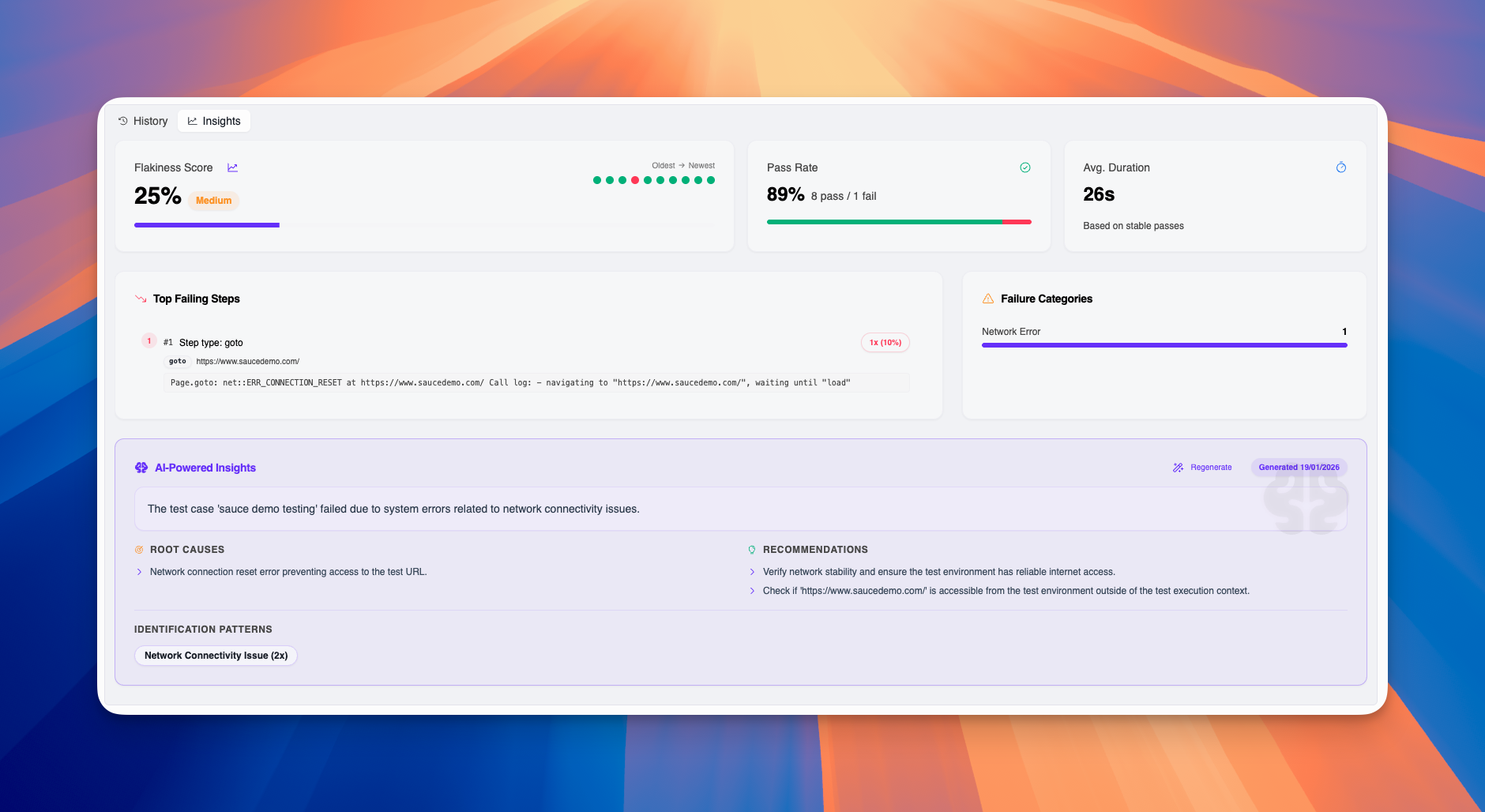1485x812 pixels.
Task: Click a green dot in the flakiness trend
Action: coord(596,179)
